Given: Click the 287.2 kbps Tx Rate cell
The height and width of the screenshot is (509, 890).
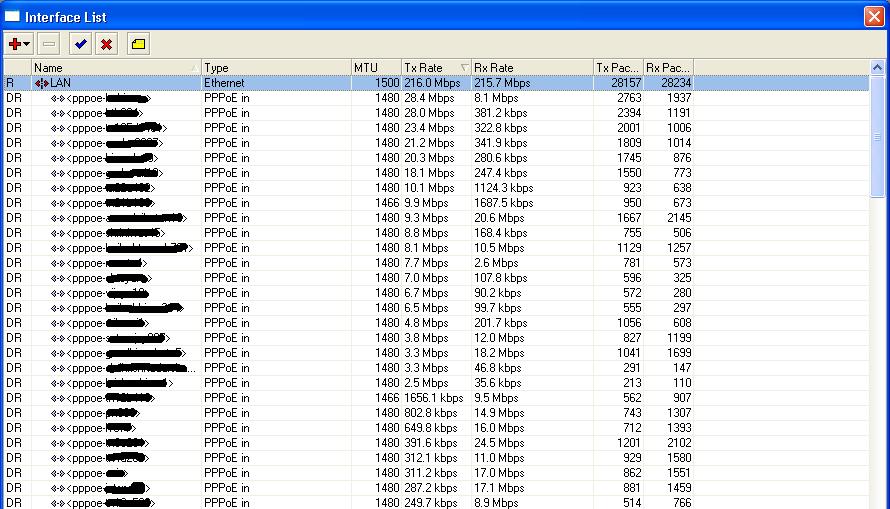Looking at the screenshot, I should [431, 488].
